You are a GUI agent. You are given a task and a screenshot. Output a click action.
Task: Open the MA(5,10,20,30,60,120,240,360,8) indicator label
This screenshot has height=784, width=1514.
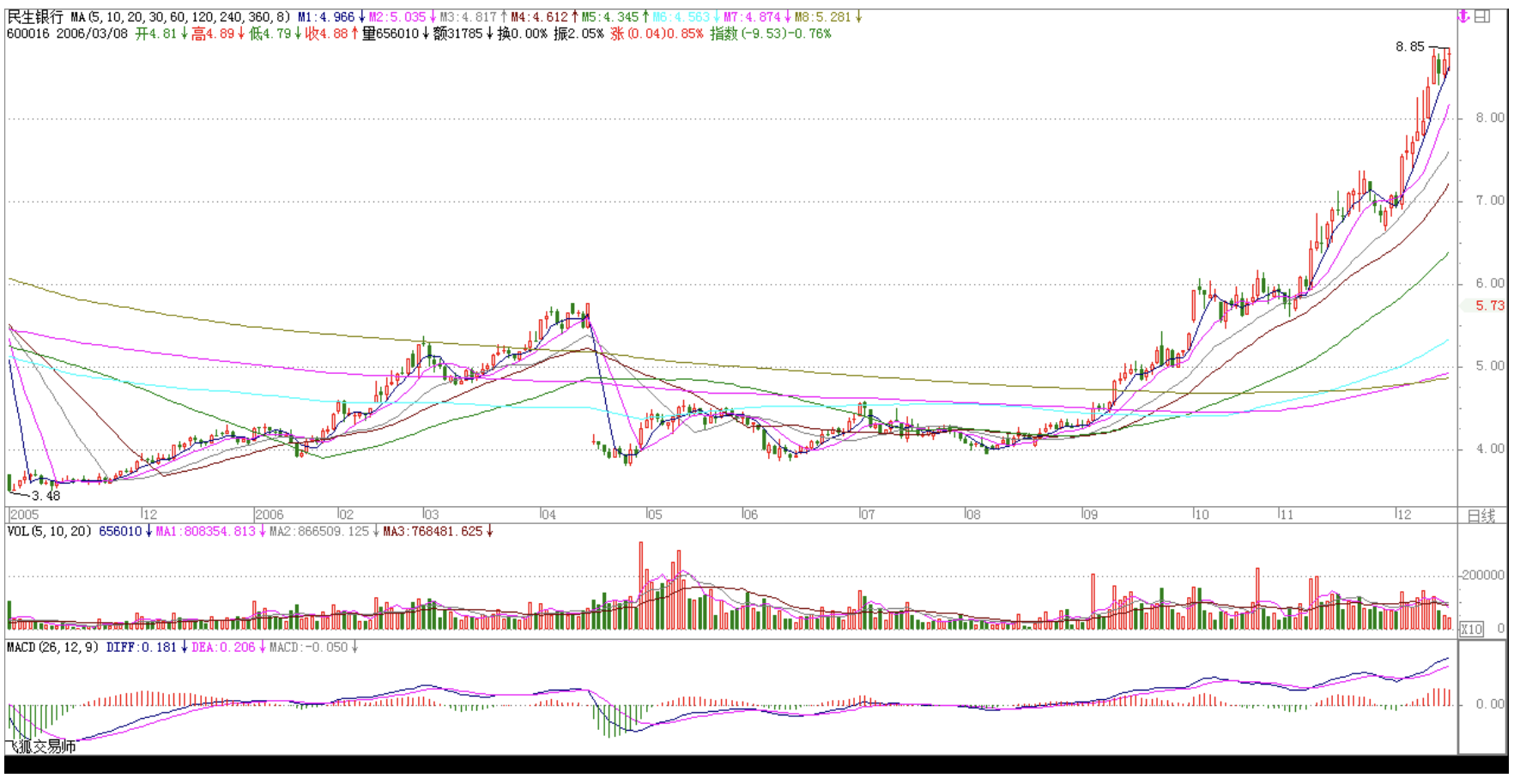[180, 17]
